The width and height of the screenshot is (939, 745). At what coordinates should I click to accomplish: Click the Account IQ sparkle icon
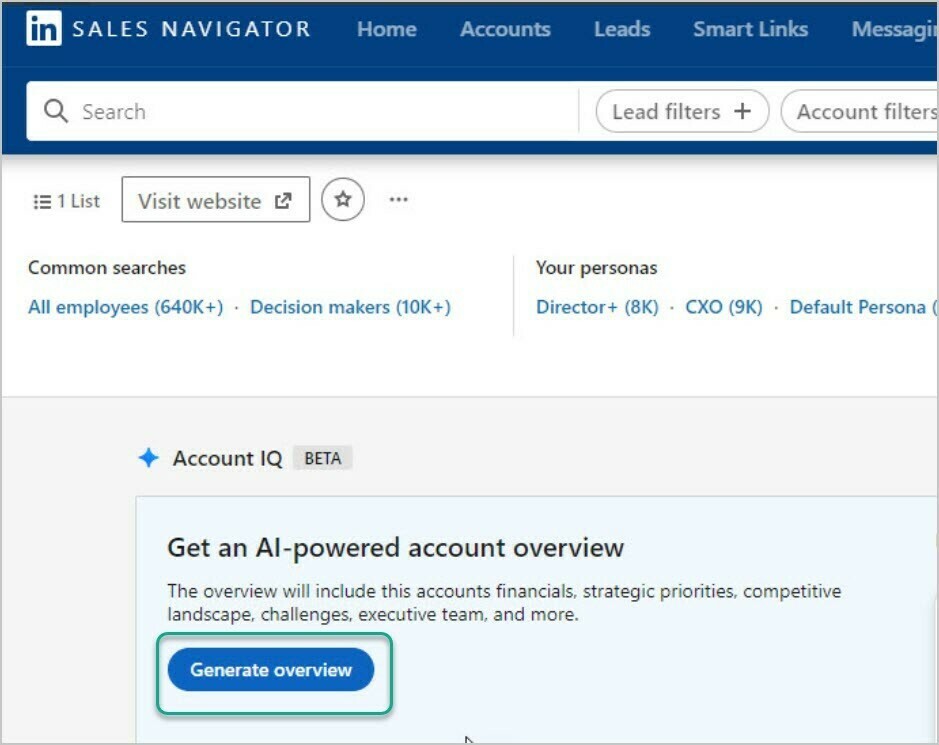pyautogui.click(x=149, y=458)
